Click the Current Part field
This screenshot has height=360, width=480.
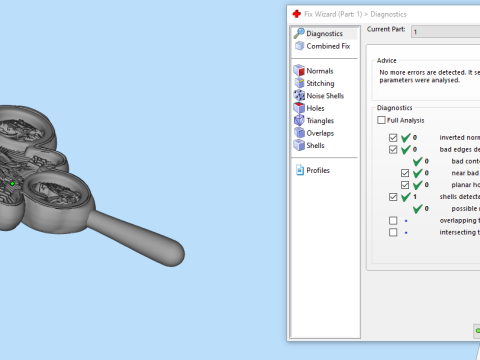coord(446,32)
